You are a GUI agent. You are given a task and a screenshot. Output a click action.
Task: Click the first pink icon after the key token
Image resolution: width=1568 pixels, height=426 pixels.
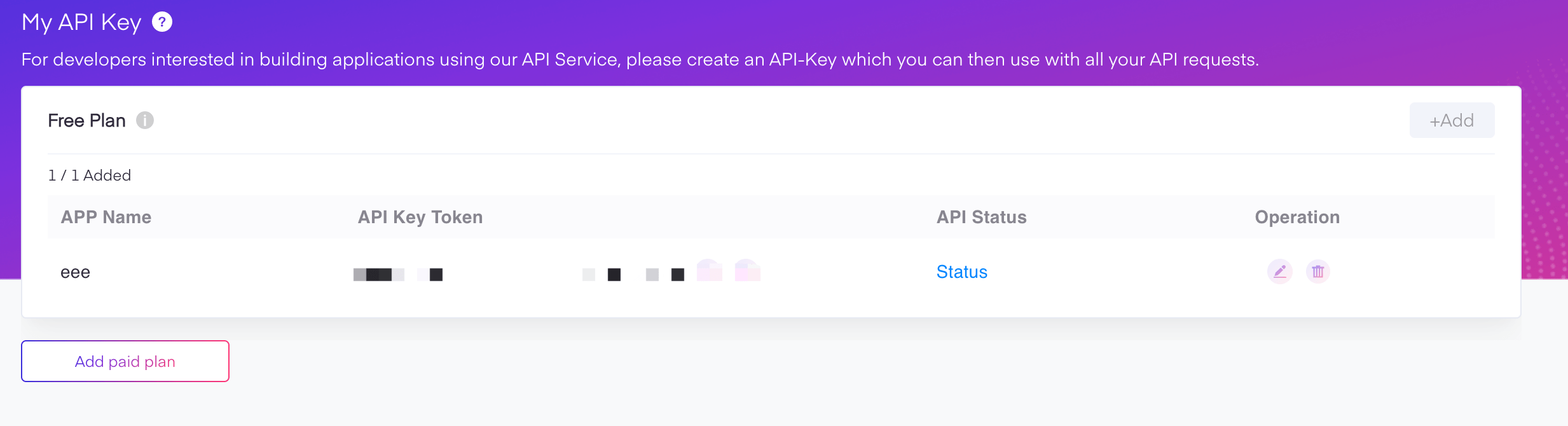click(709, 271)
